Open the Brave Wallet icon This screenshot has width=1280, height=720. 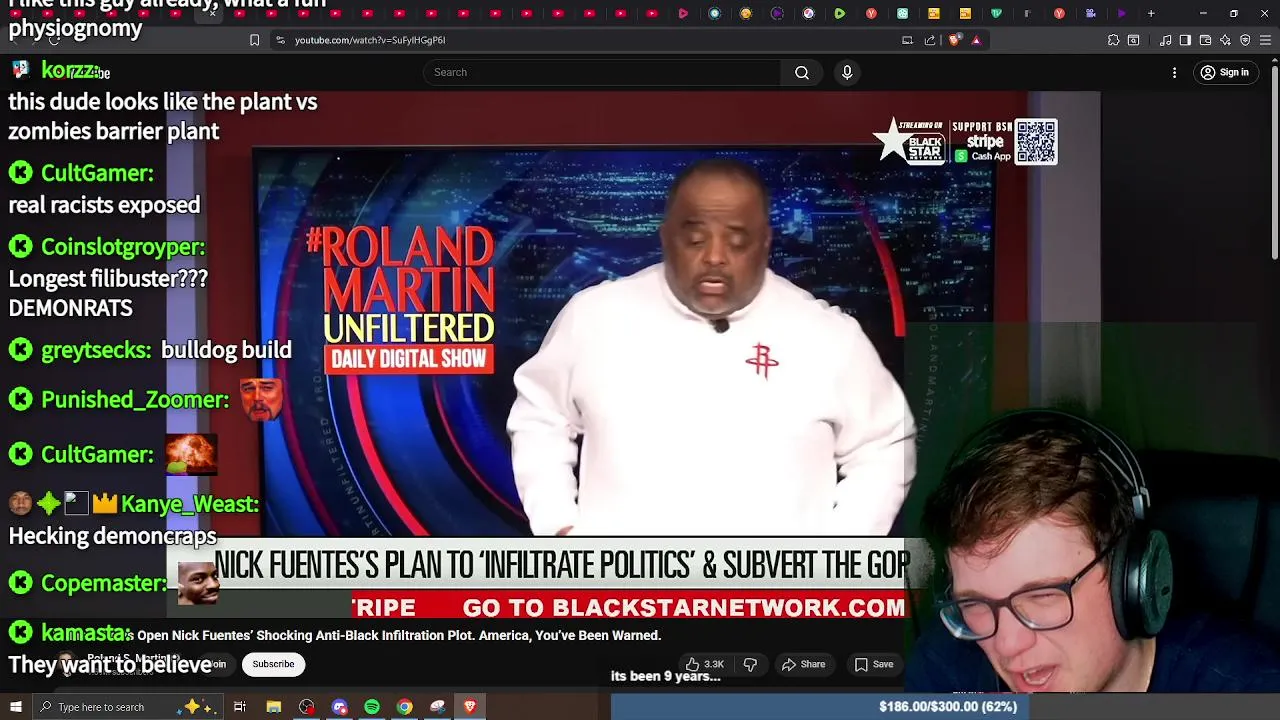click(1205, 40)
